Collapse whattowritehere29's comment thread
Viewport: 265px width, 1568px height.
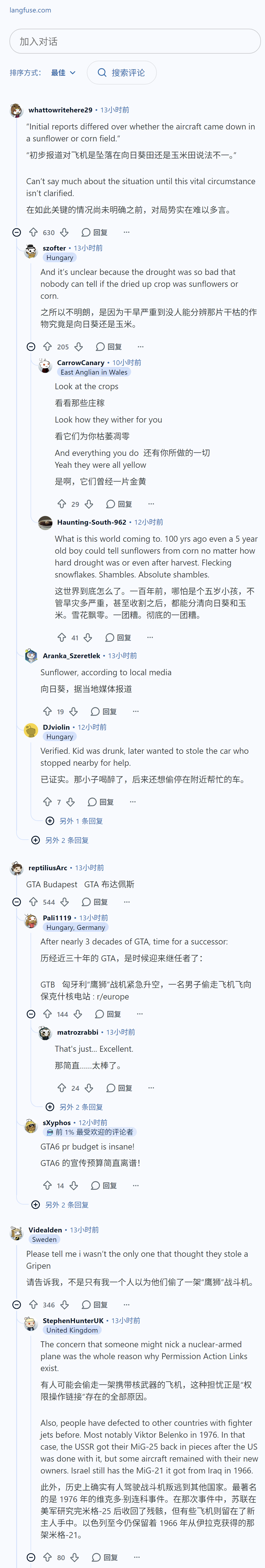[17, 232]
